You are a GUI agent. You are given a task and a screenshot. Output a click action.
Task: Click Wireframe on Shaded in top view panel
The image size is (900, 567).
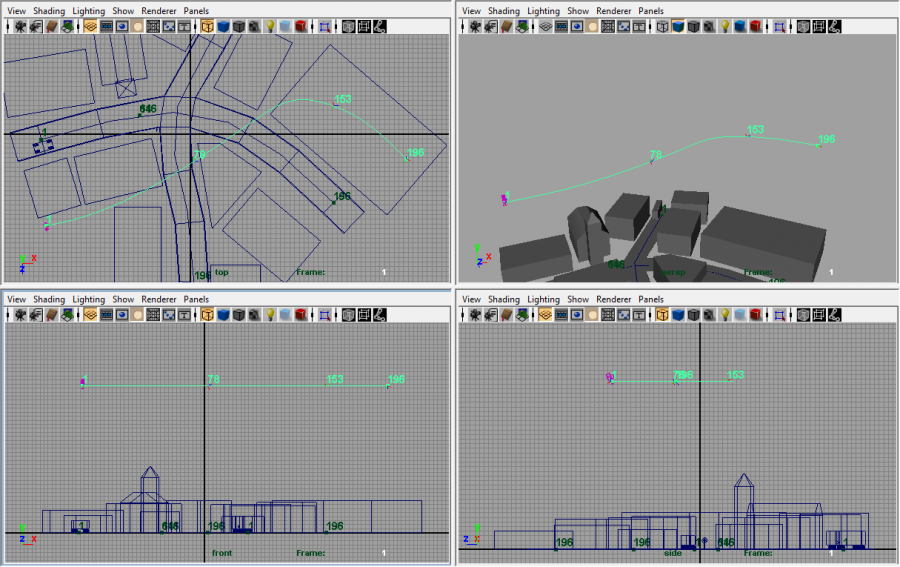coord(239,26)
